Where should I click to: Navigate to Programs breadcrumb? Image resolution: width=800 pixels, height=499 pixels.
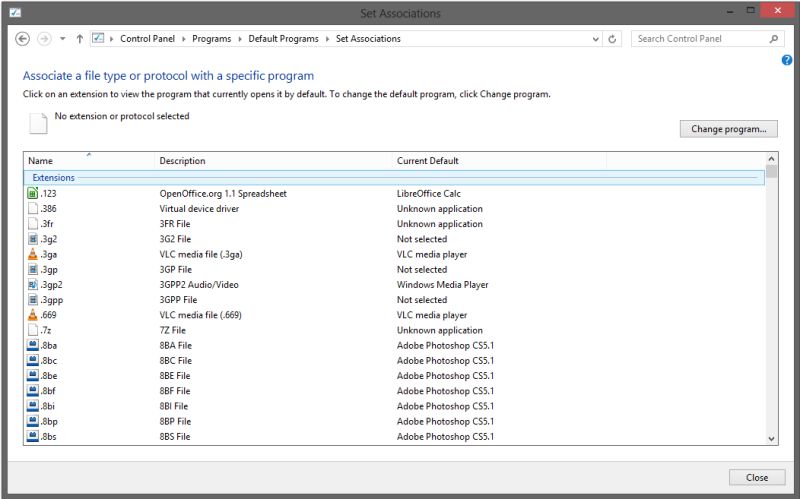(212, 39)
